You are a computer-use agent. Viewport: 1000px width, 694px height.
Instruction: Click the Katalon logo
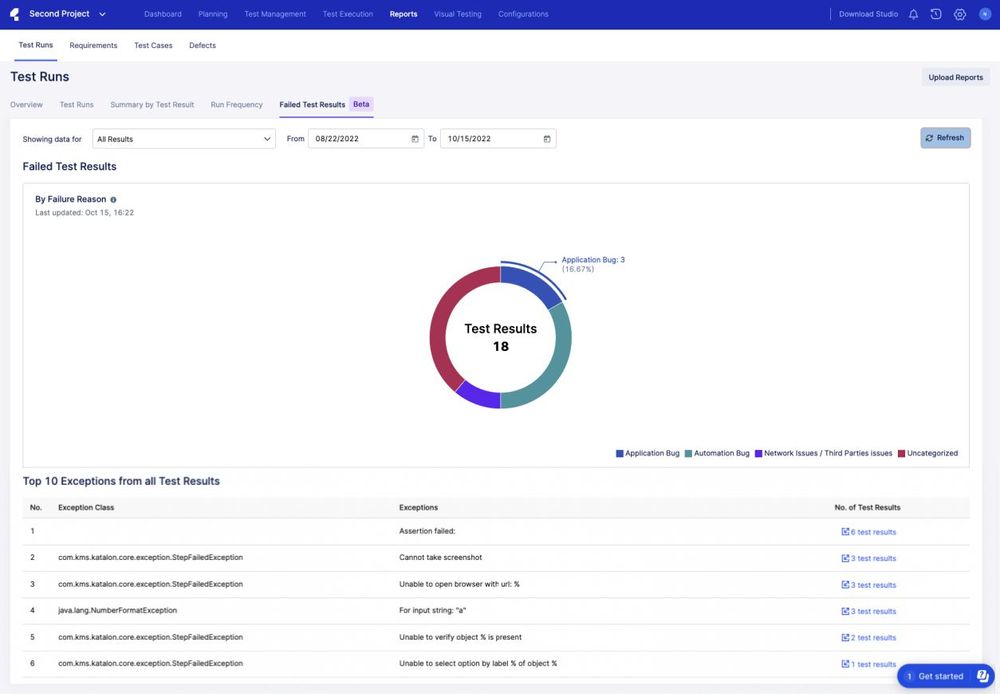12,12
